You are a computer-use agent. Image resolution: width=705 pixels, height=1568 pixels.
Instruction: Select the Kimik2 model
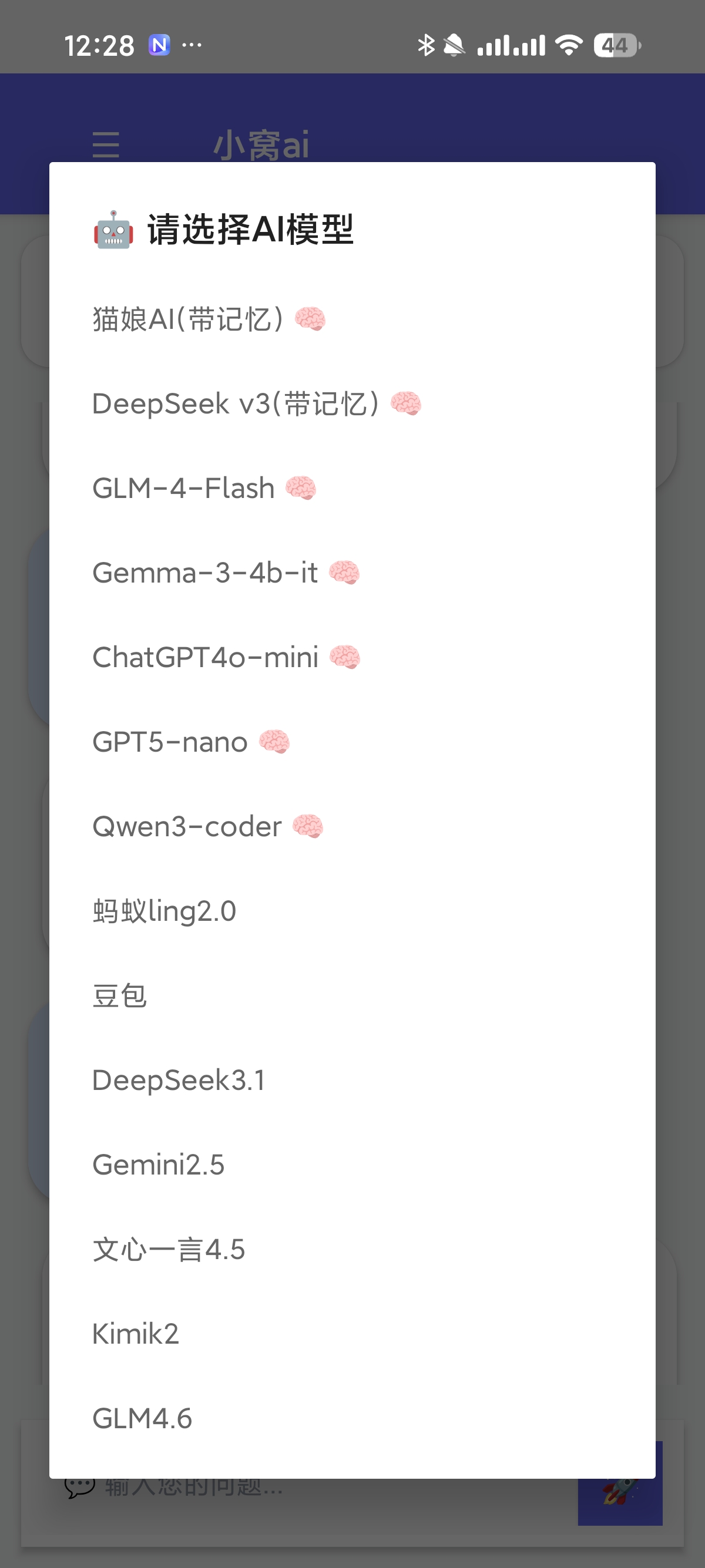click(x=135, y=1334)
